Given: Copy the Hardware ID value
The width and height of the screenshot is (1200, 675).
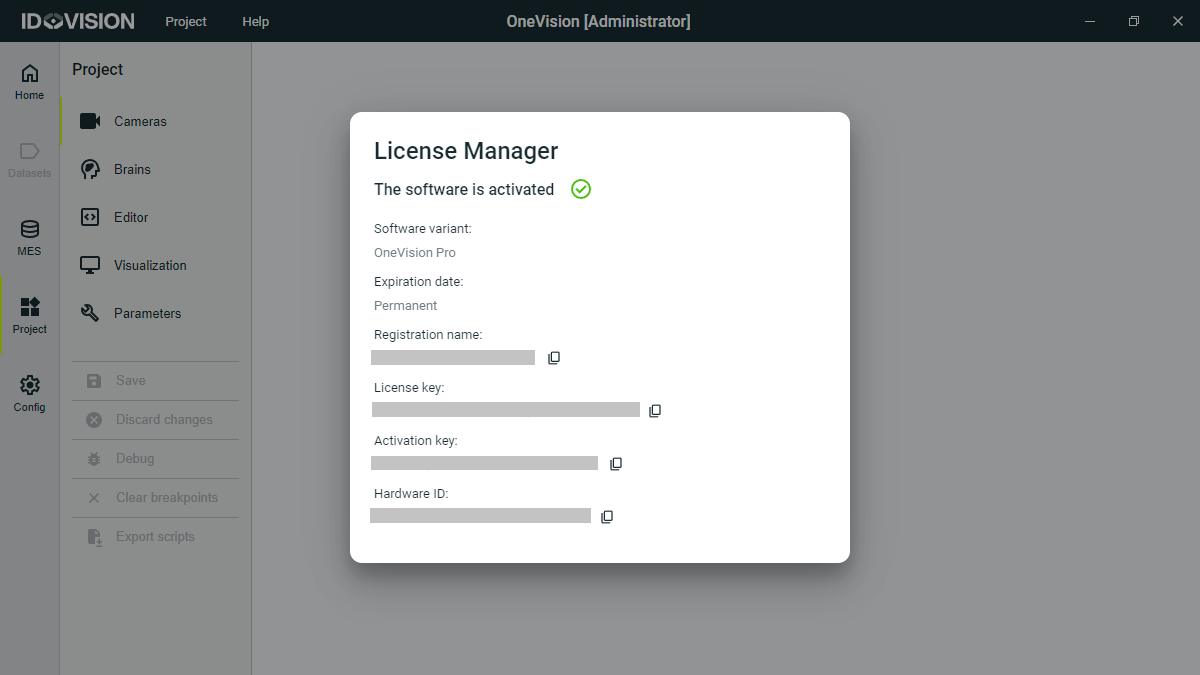Looking at the screenshot, I should point(607,516).
